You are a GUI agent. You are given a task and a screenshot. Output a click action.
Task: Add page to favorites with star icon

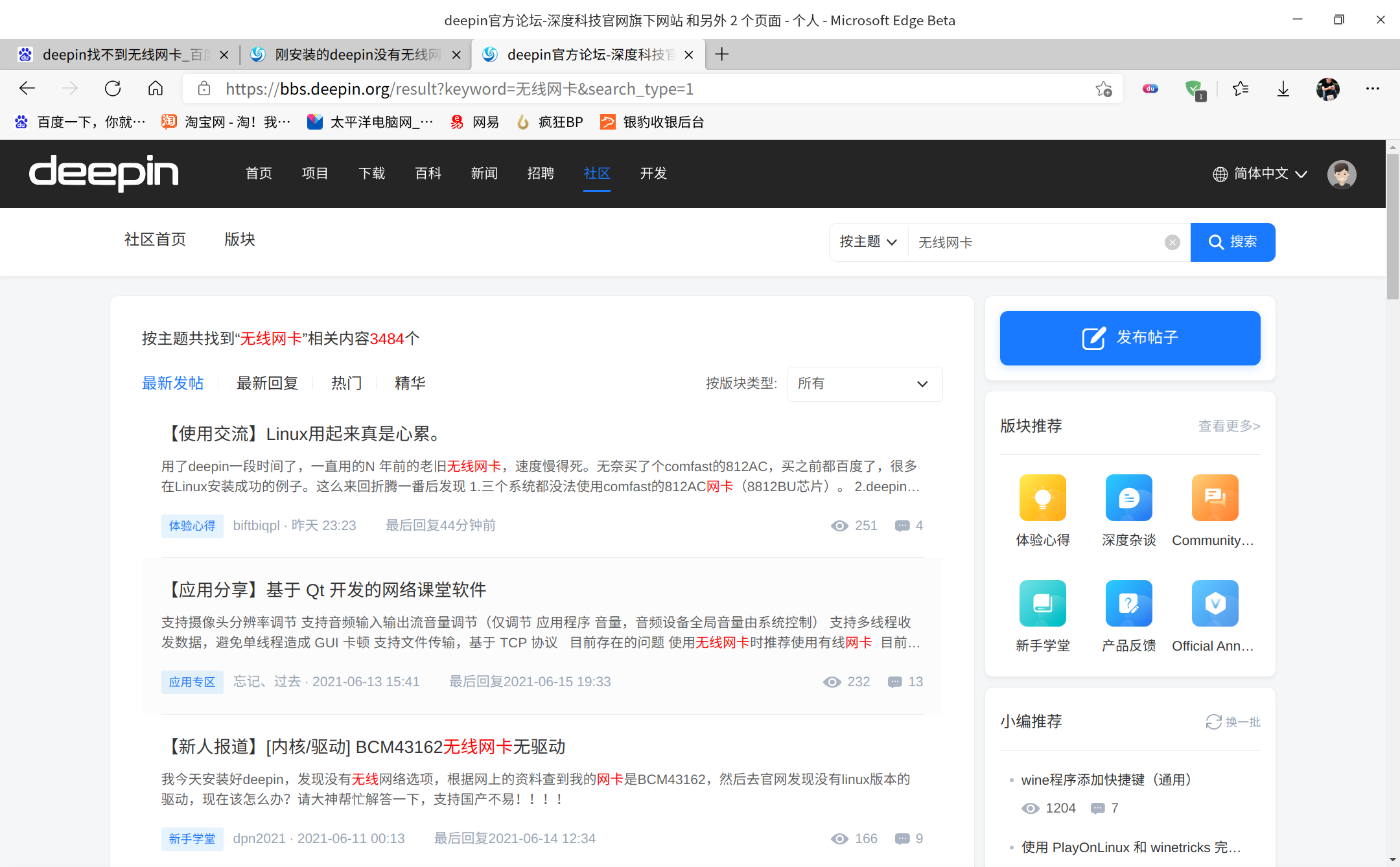[x=1104, y=89]
